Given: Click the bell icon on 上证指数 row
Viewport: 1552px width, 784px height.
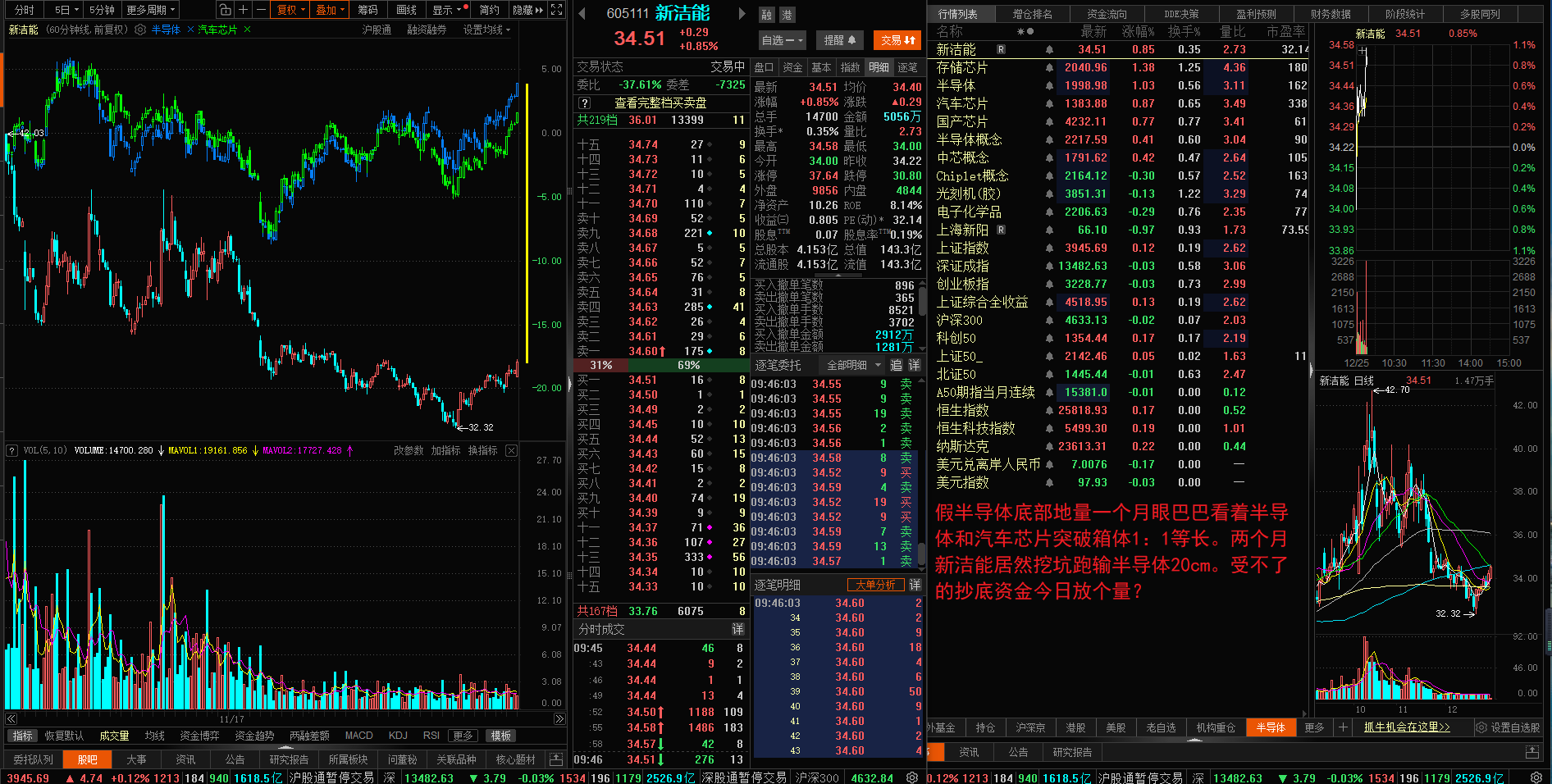Looking at the screenshot, I should [x=1049, y=248].
